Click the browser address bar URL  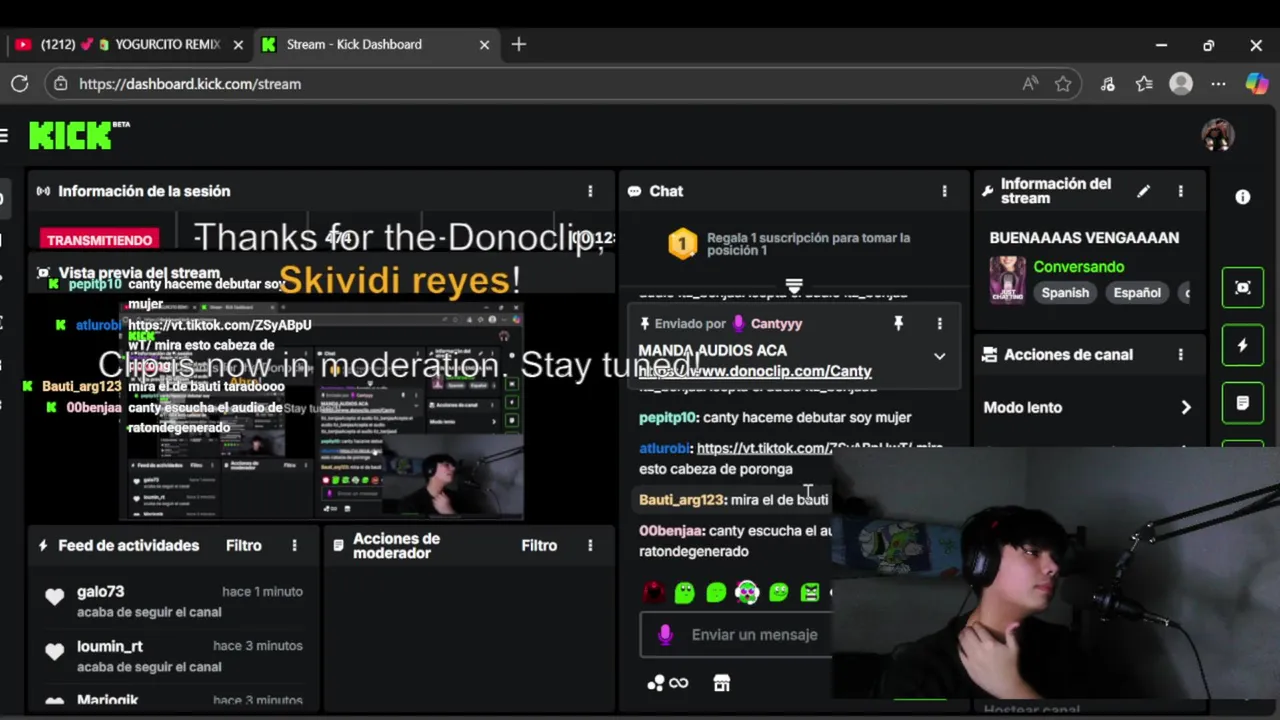coord(190,84)
